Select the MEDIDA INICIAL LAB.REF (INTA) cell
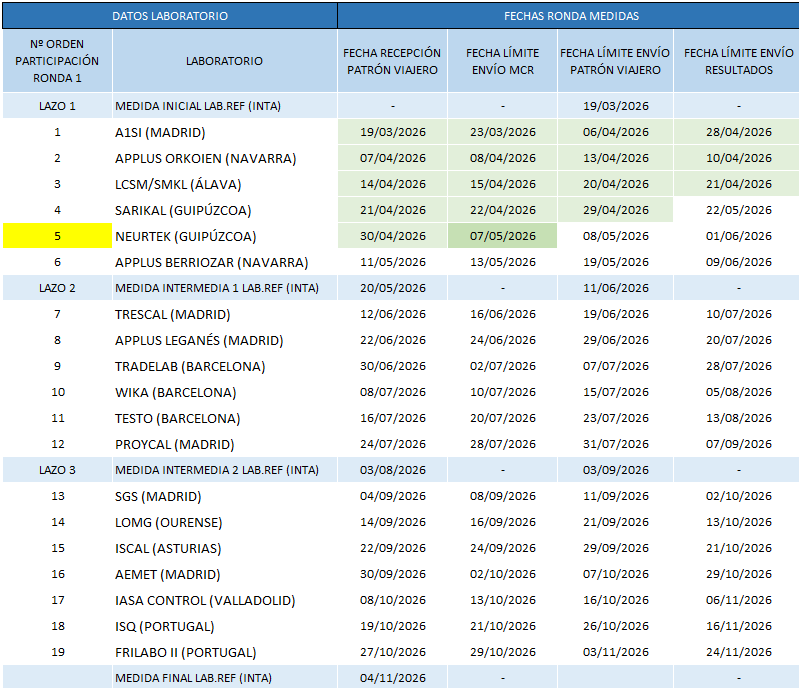 224,106
